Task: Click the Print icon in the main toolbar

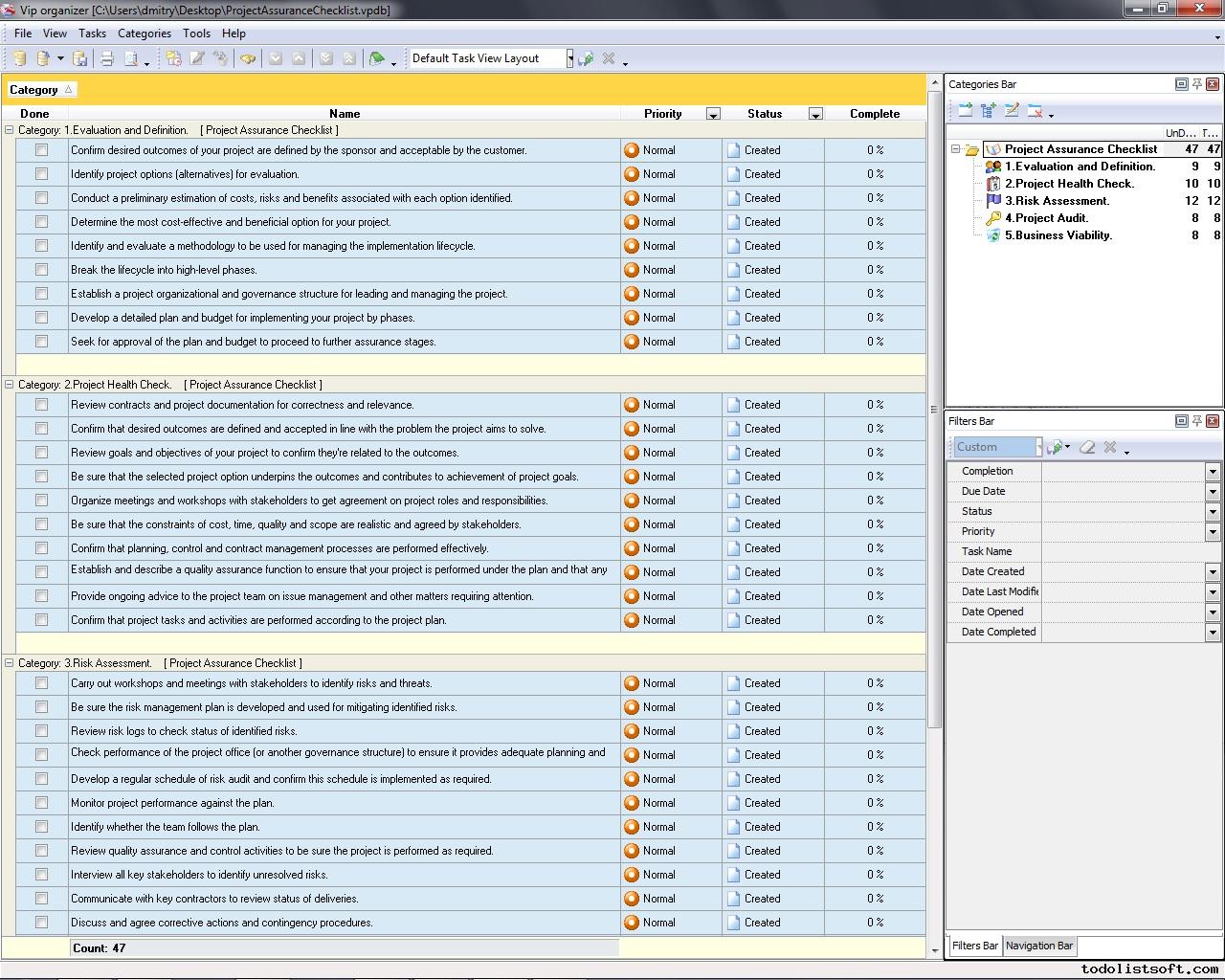Action: [x=107, y=59]
